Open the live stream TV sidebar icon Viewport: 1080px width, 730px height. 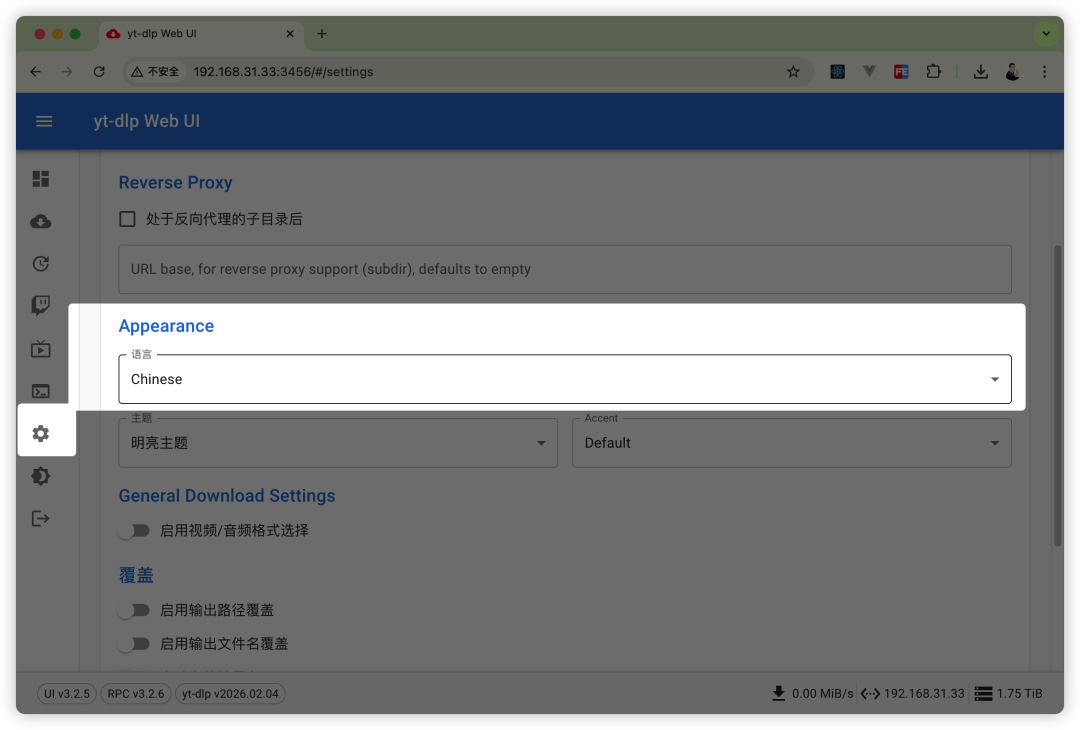click(41, 349)
